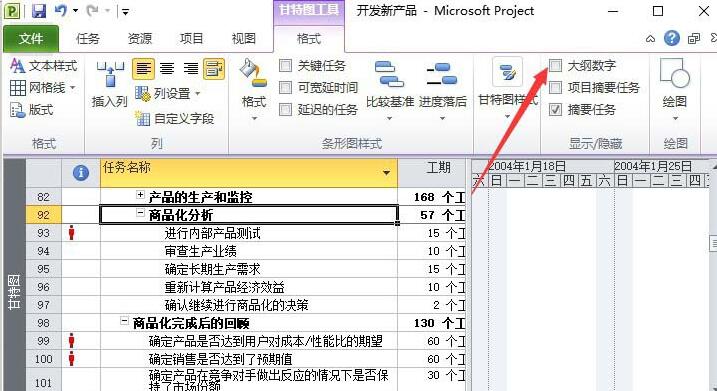Toggle the wrap text icon
Image resolution: width=717 pixels, height=391 pixels.
coord(214,69)
